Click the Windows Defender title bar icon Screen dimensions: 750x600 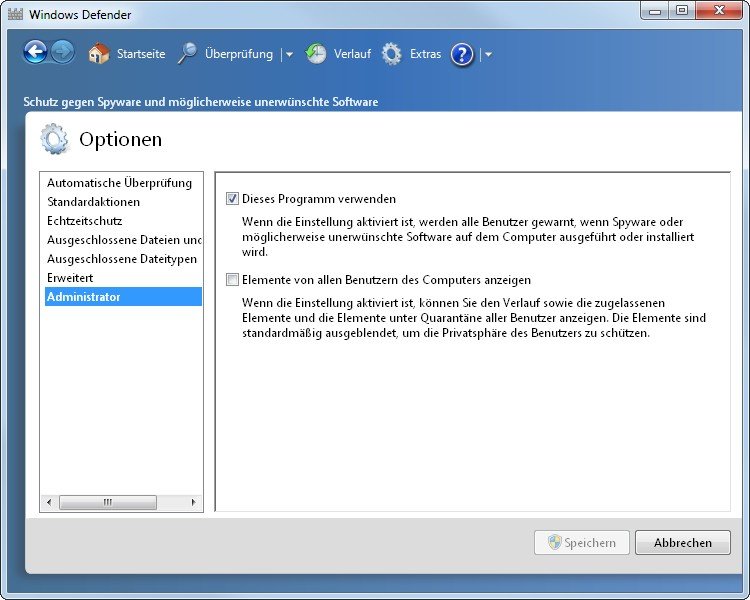tap(15, 14)
